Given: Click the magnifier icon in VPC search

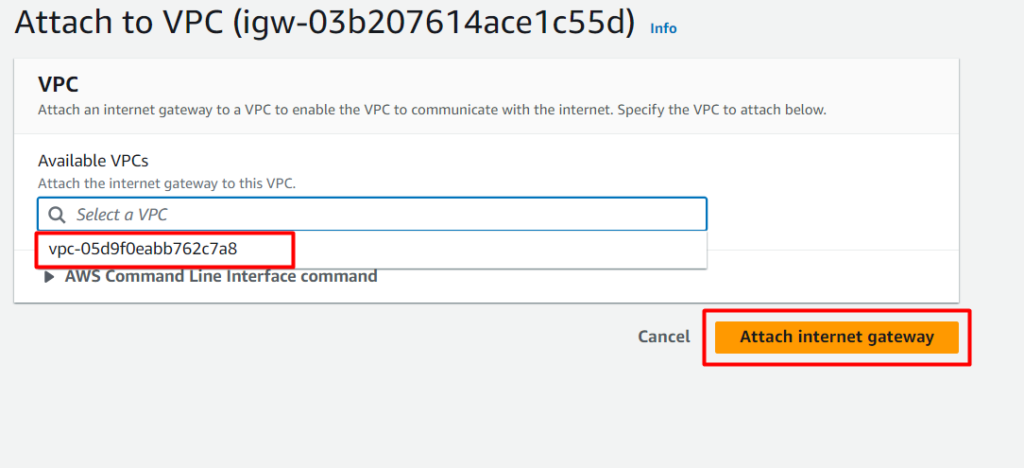Looking at the screenshot, I should pyautogui.click(x=57, y=215).
